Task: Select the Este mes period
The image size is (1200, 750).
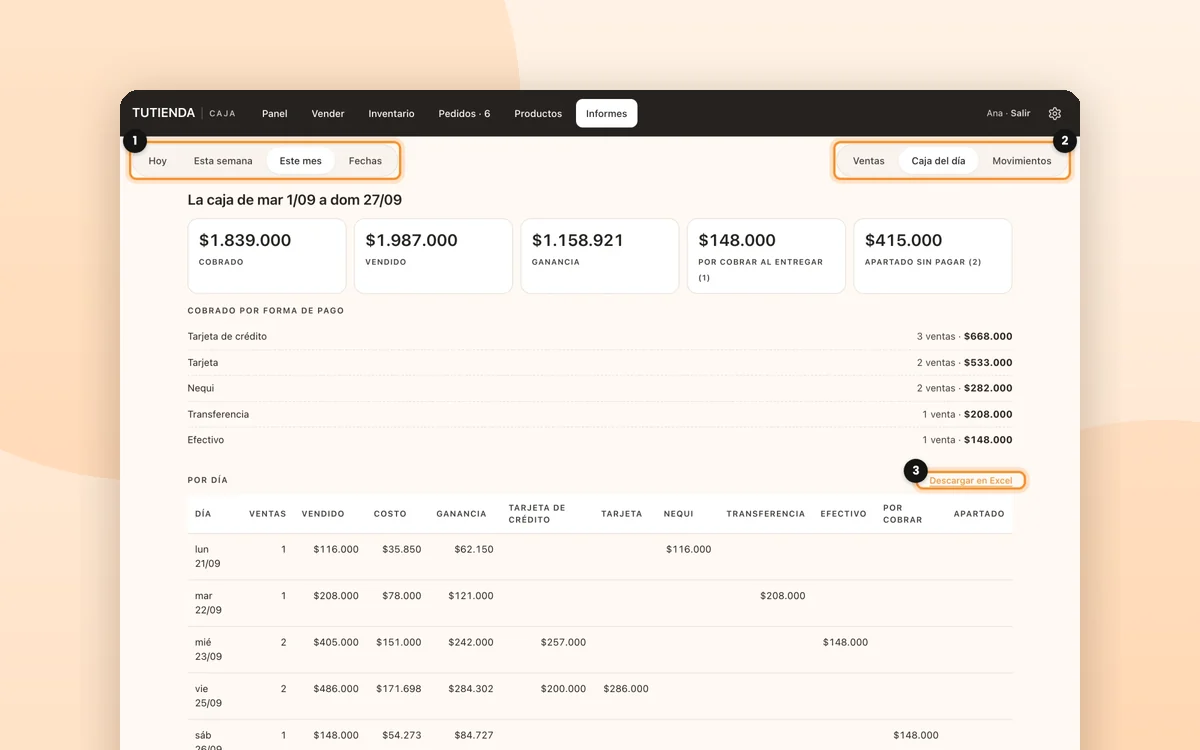Action: tap(301, 161)
